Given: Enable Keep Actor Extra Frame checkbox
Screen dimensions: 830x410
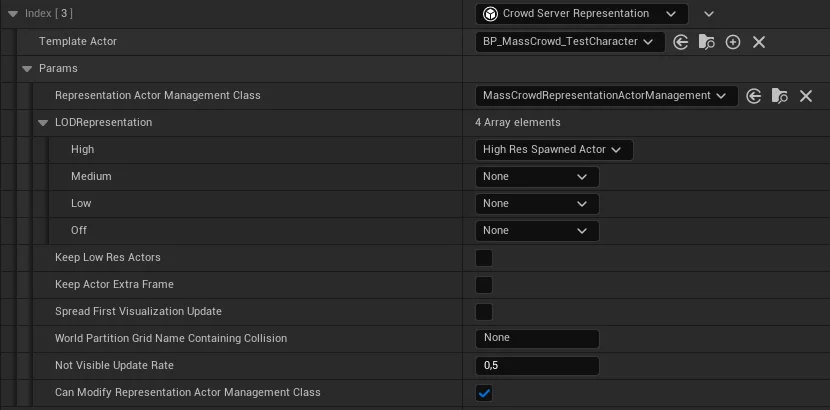Looking at the screenshot, I should tap(484, 285).
